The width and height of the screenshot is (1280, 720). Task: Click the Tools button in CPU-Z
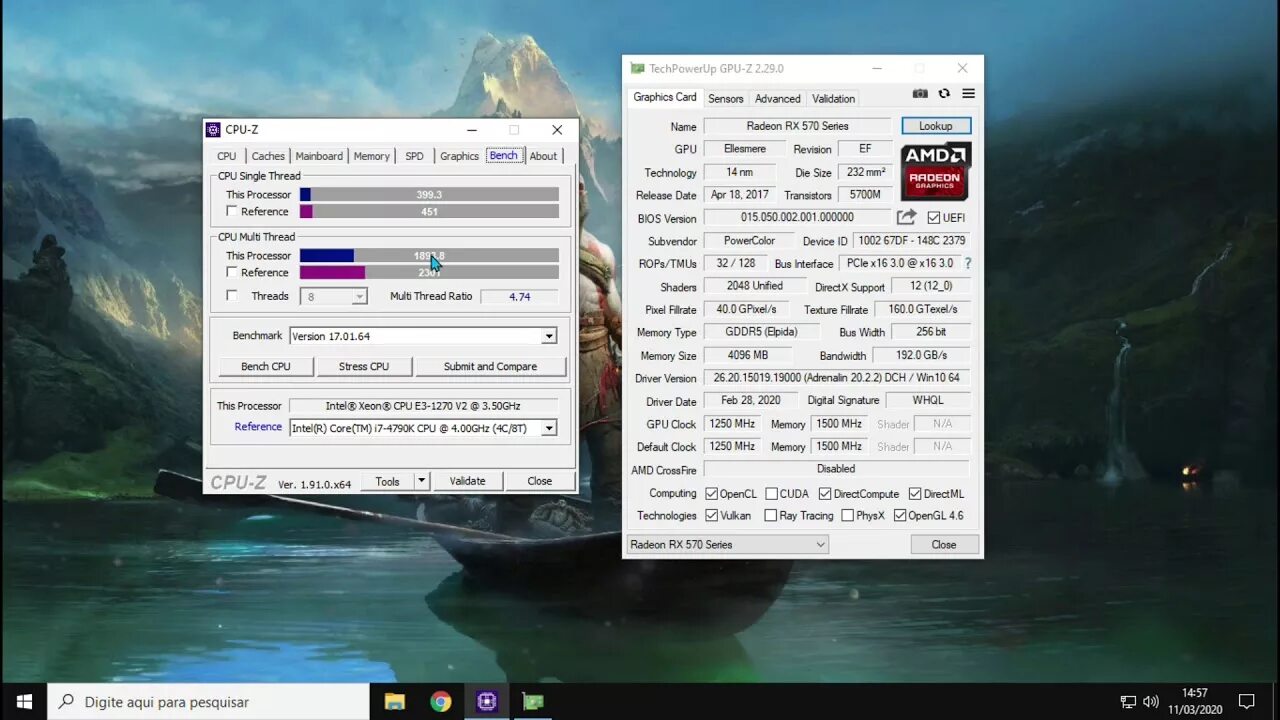point(387,481)
